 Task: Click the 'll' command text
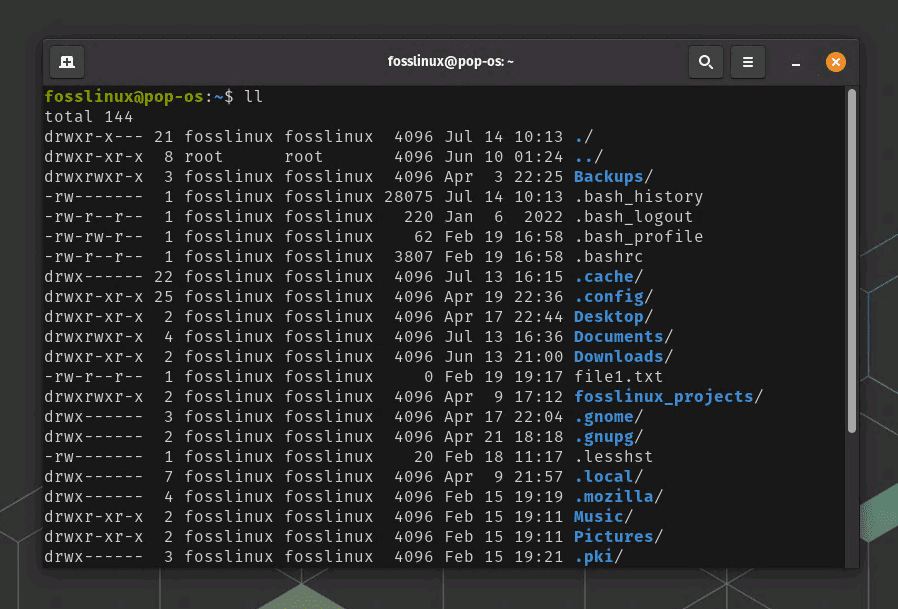[x=254, y=97]
